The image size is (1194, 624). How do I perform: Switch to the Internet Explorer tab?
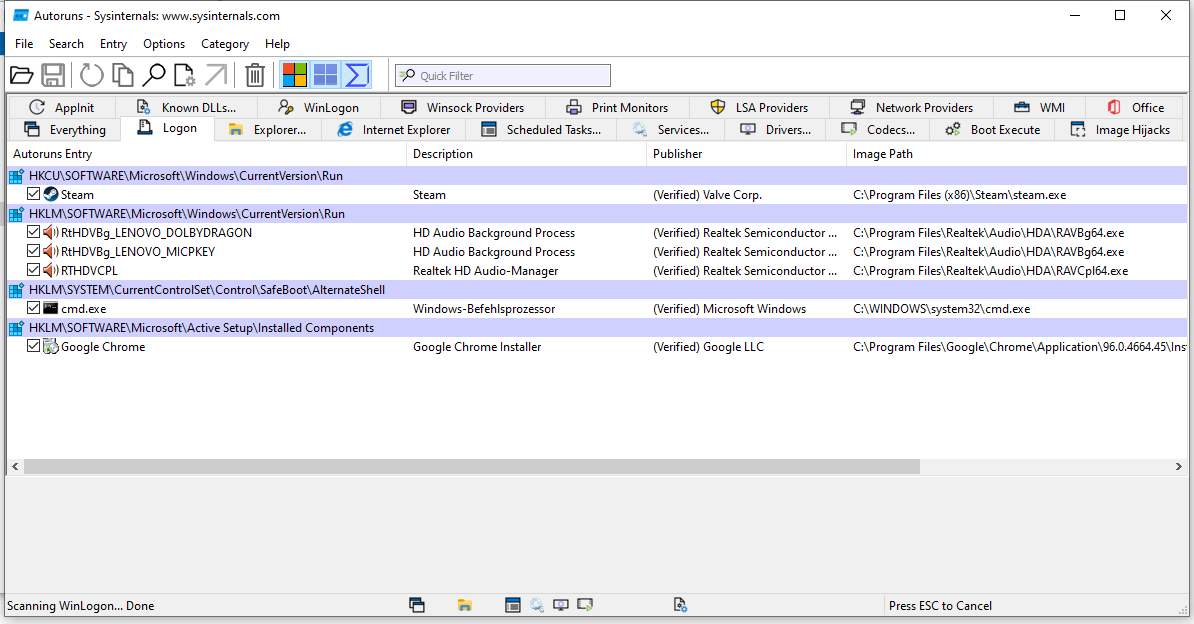pos(394,130)
